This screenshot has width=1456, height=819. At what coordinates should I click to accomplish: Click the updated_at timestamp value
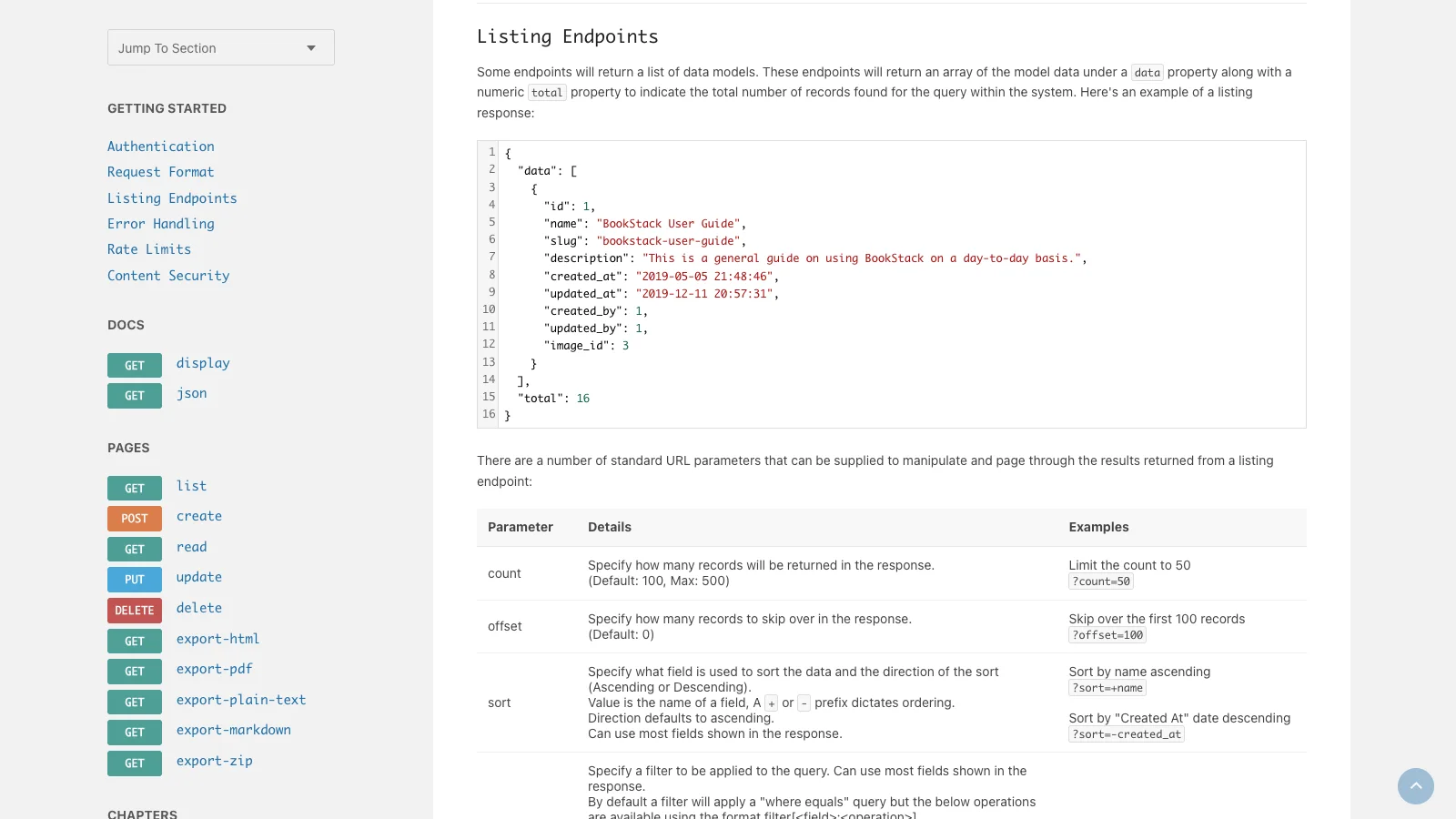[704, 294]
